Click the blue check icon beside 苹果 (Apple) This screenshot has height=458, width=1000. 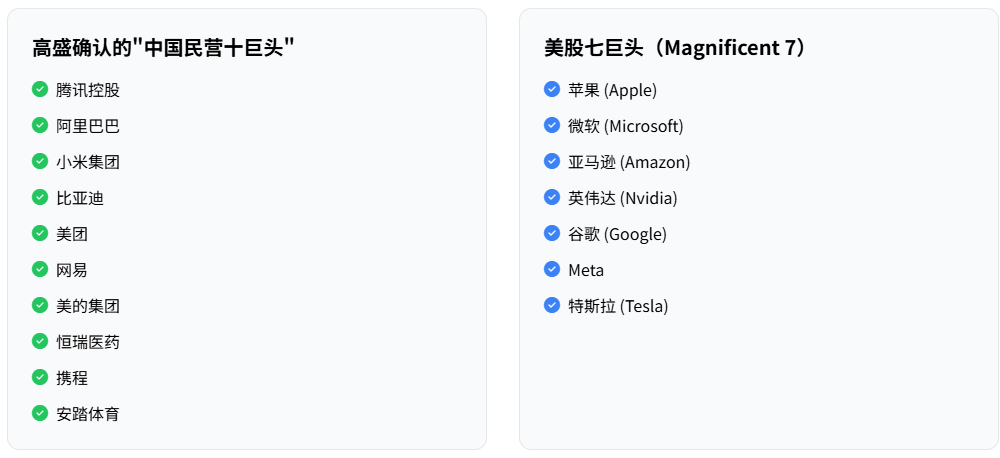pos(551,89)
